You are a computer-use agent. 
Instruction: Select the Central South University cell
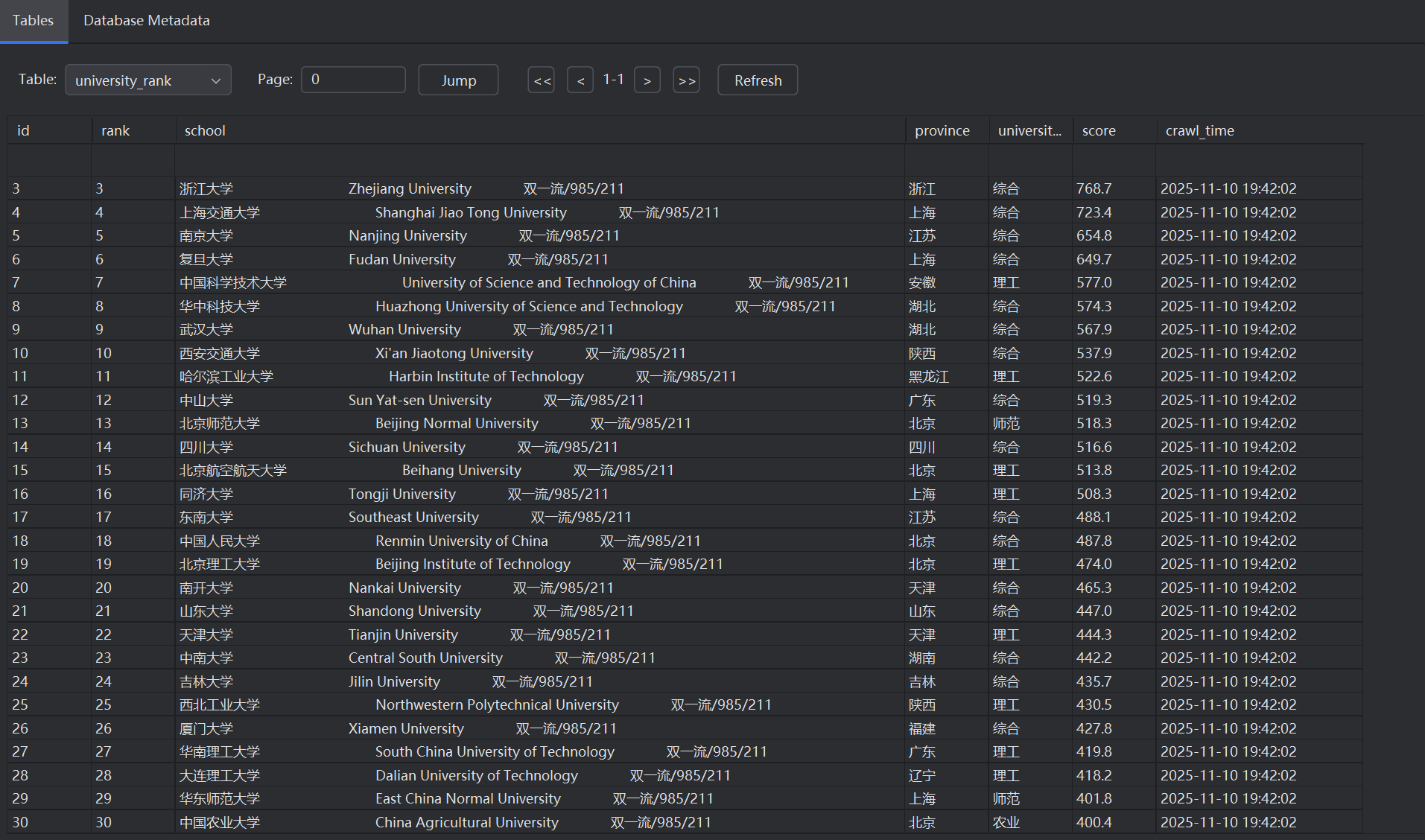pos(540,658)
